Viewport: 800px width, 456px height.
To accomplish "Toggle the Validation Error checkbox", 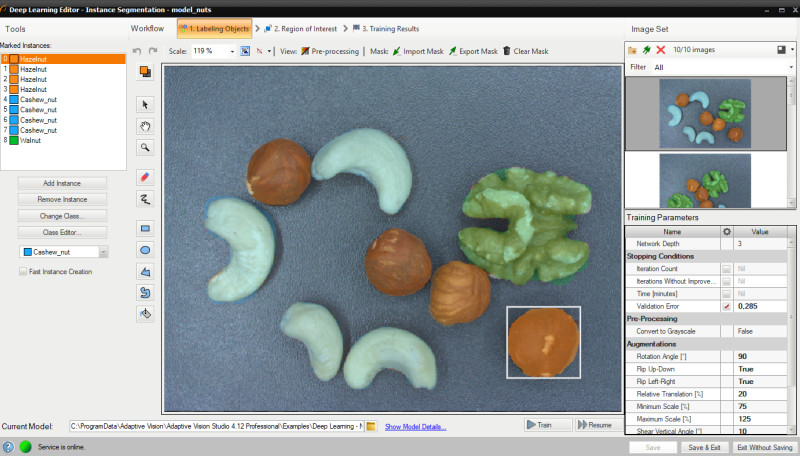I will coord(727,305).
